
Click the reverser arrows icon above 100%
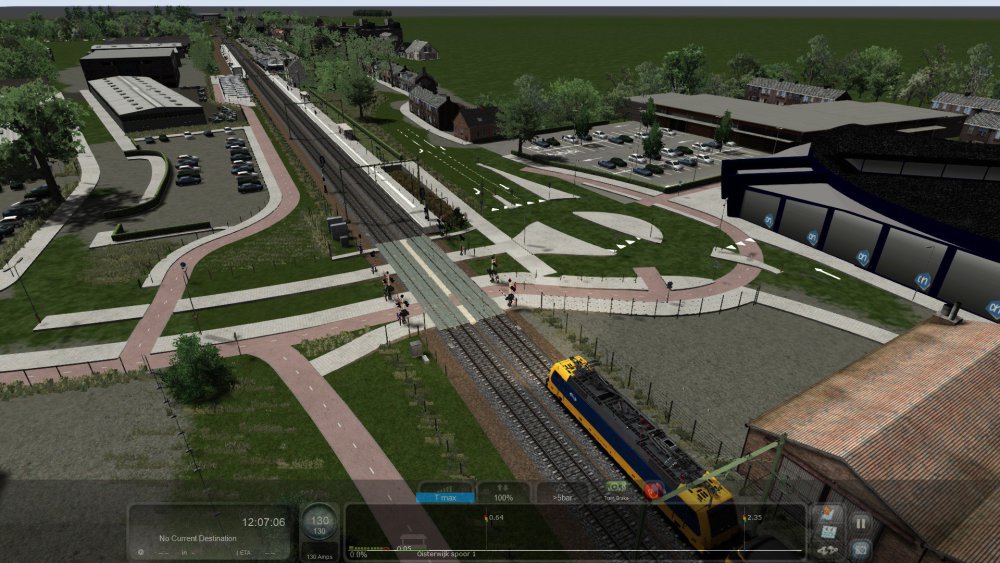(x=503, y=487)
